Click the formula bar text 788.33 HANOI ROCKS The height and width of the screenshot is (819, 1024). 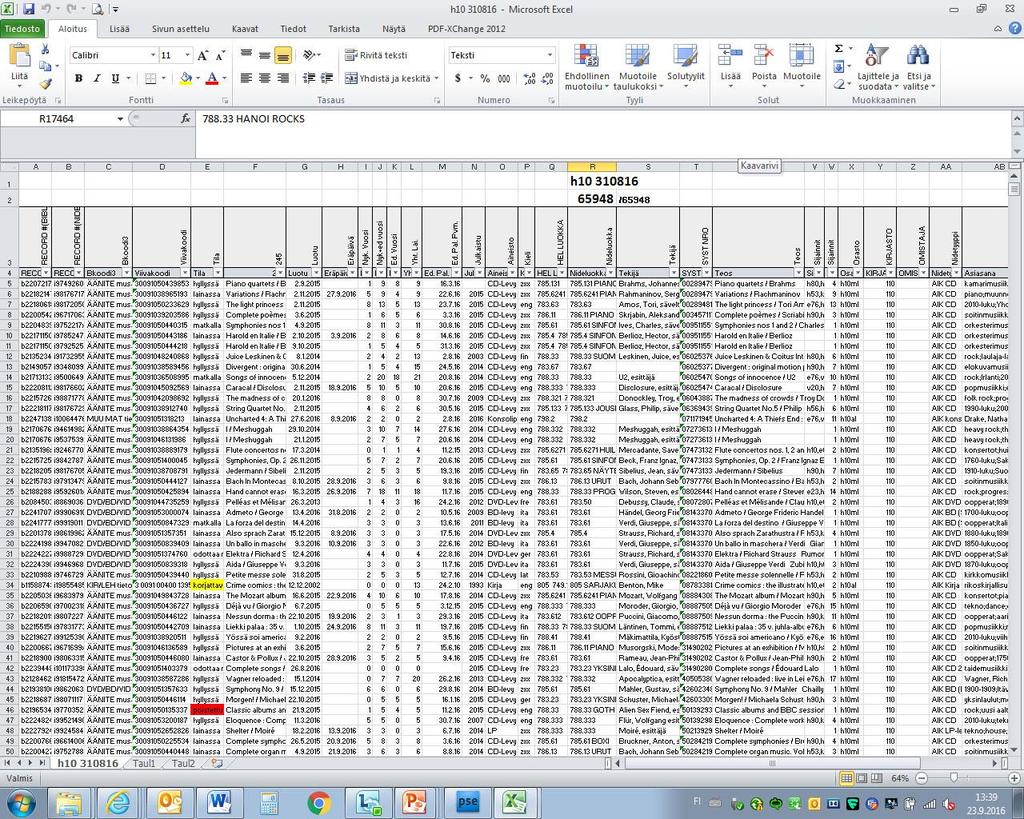coord(253,119)
